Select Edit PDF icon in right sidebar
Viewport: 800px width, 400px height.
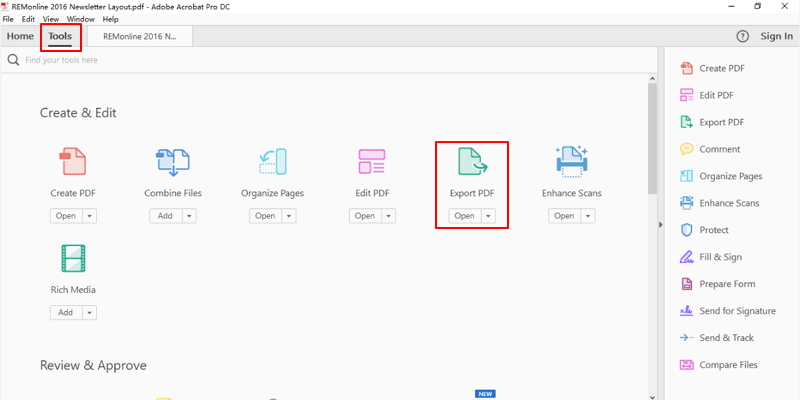tap(687, 95)
